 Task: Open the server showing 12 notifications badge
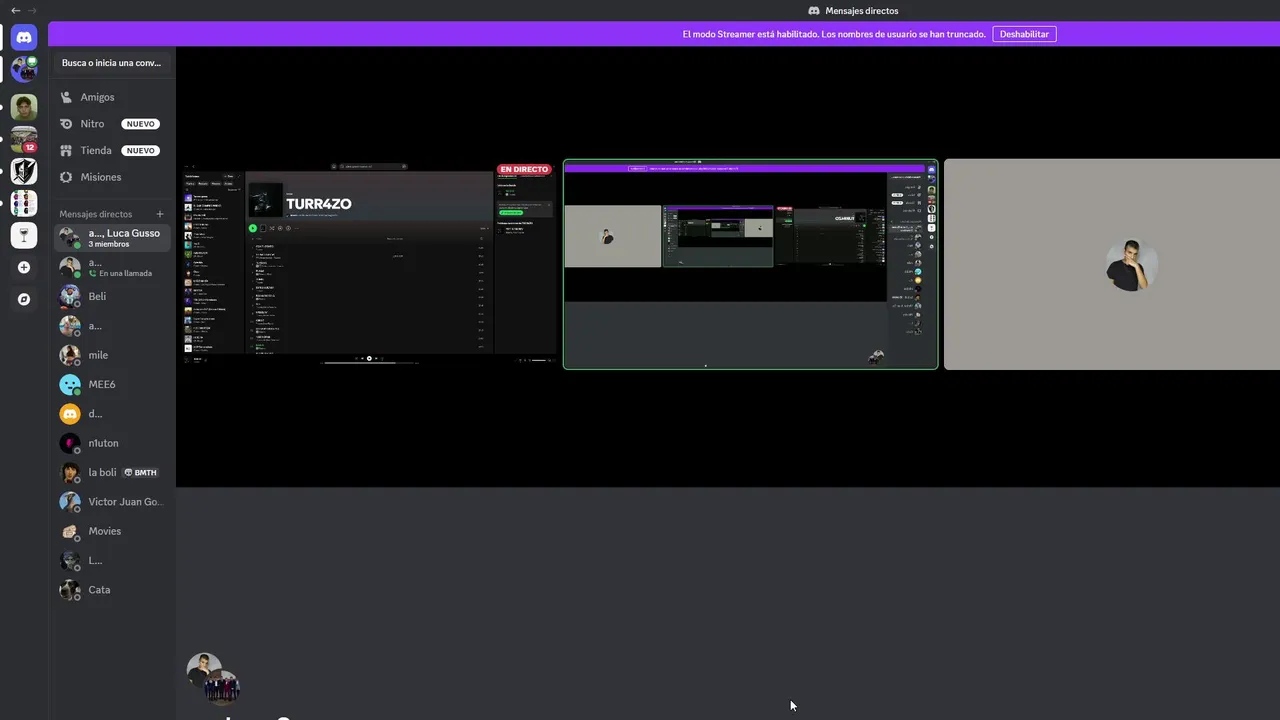[x=24, y=139]
